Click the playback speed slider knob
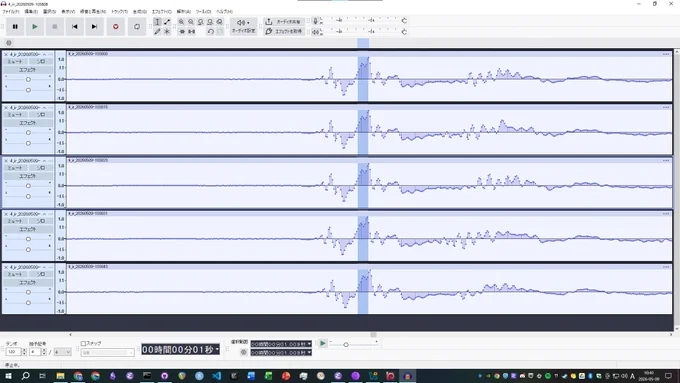This screenshot has width=680, height=383. pyautogui.click(x=346, y=344)
